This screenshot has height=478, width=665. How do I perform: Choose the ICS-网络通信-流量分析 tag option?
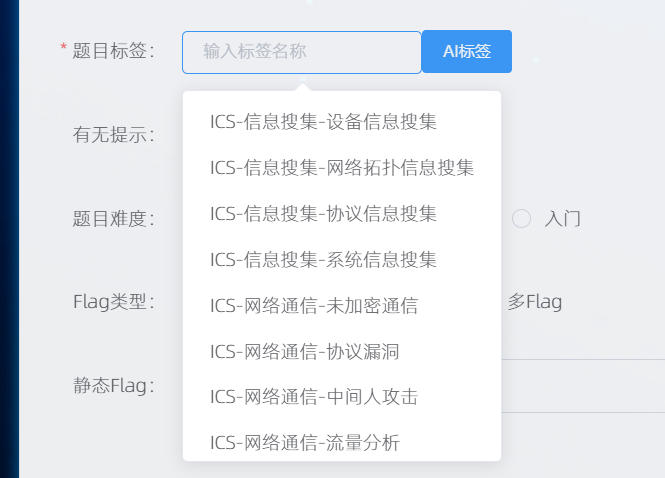click(305, 442)
